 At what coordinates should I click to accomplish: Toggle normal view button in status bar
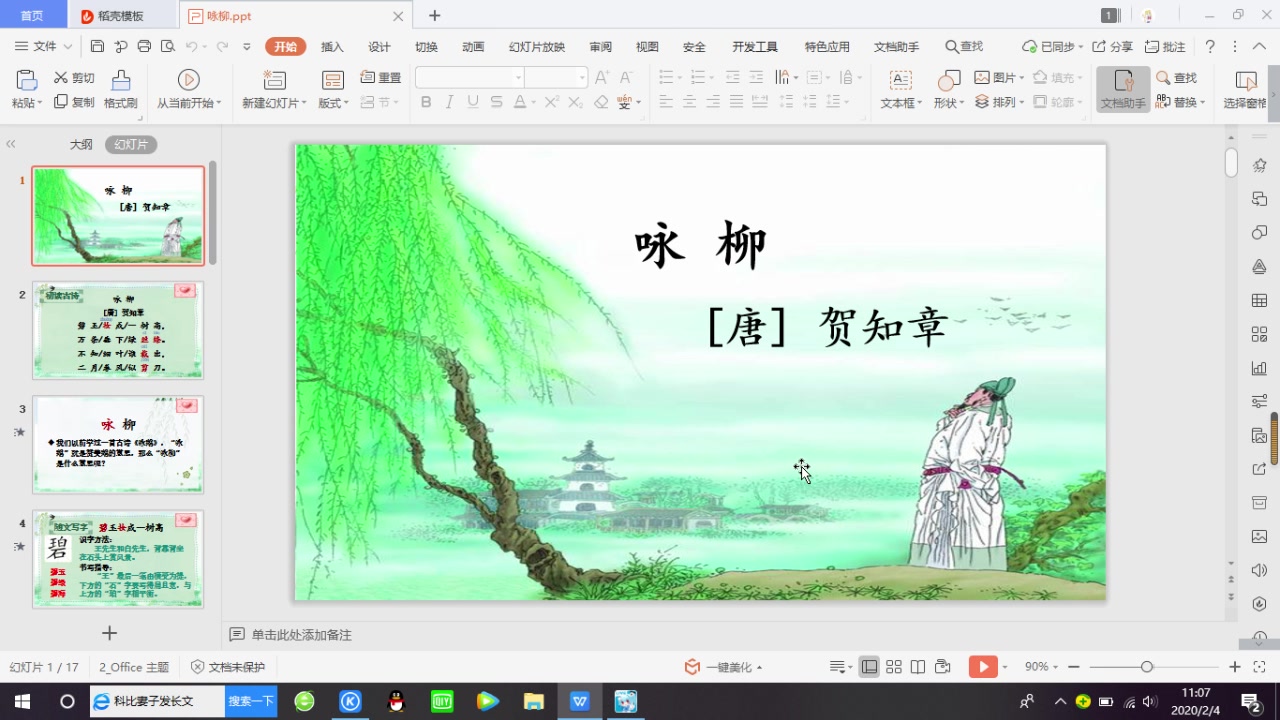coord(870,667)
